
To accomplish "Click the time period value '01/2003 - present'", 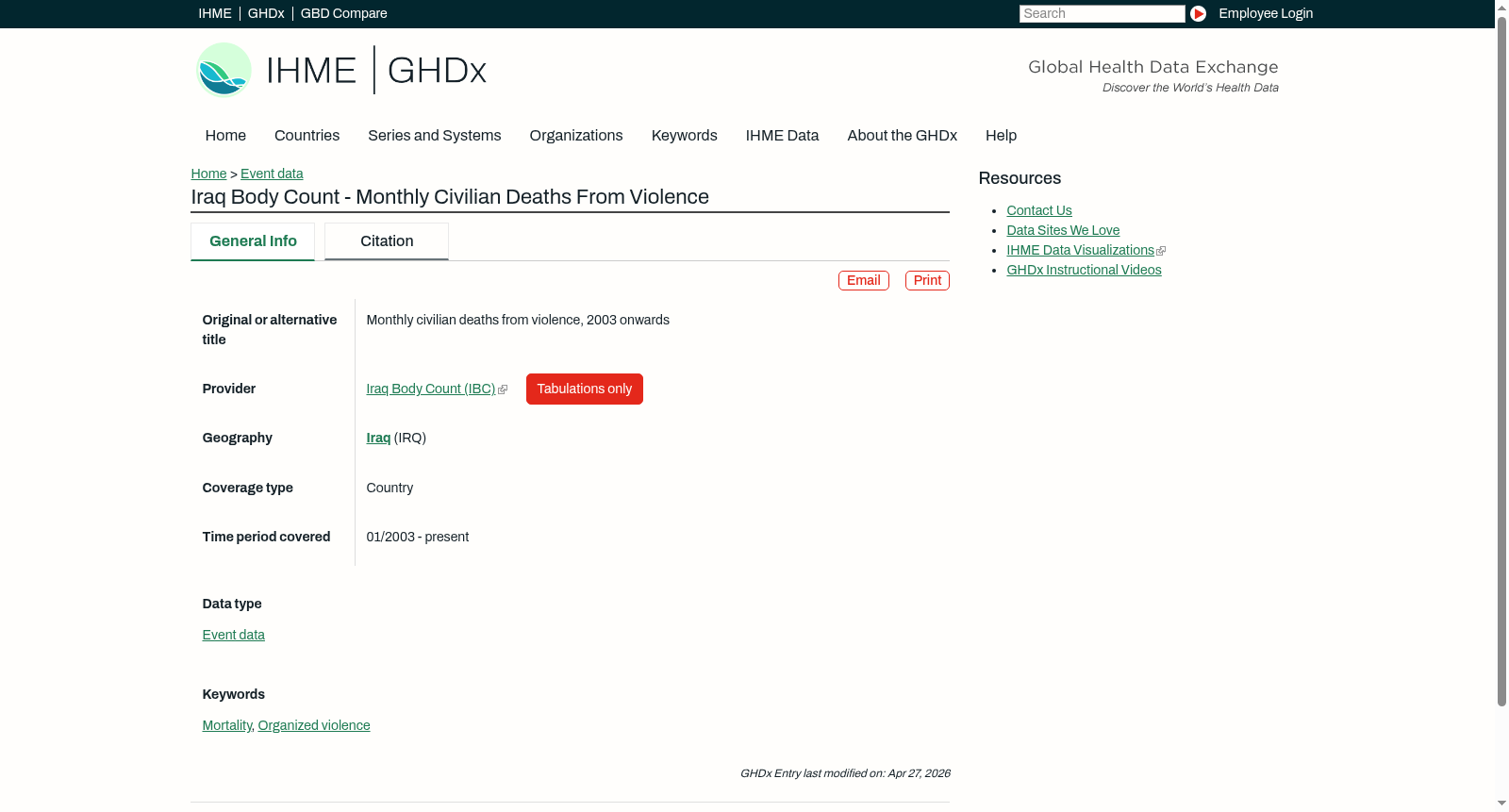I will click(418, 537).
